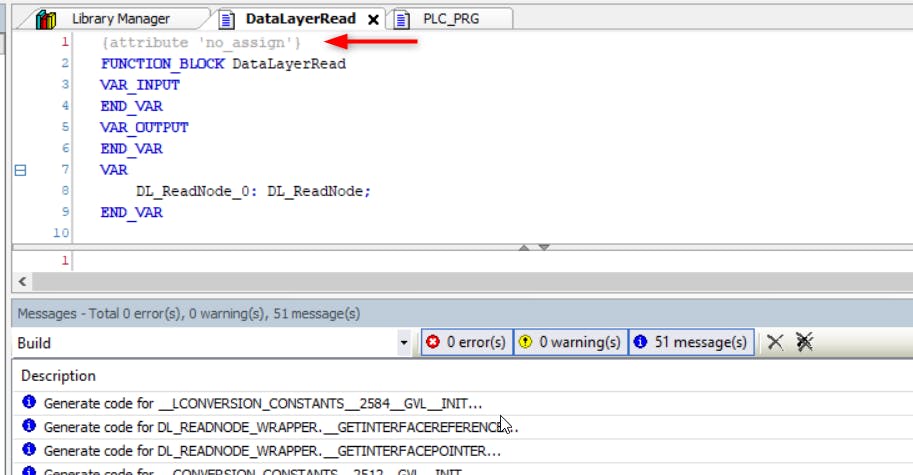Open the Build category dropdown
The height and width of the screenshot is (475, 913).
[404, 343]
